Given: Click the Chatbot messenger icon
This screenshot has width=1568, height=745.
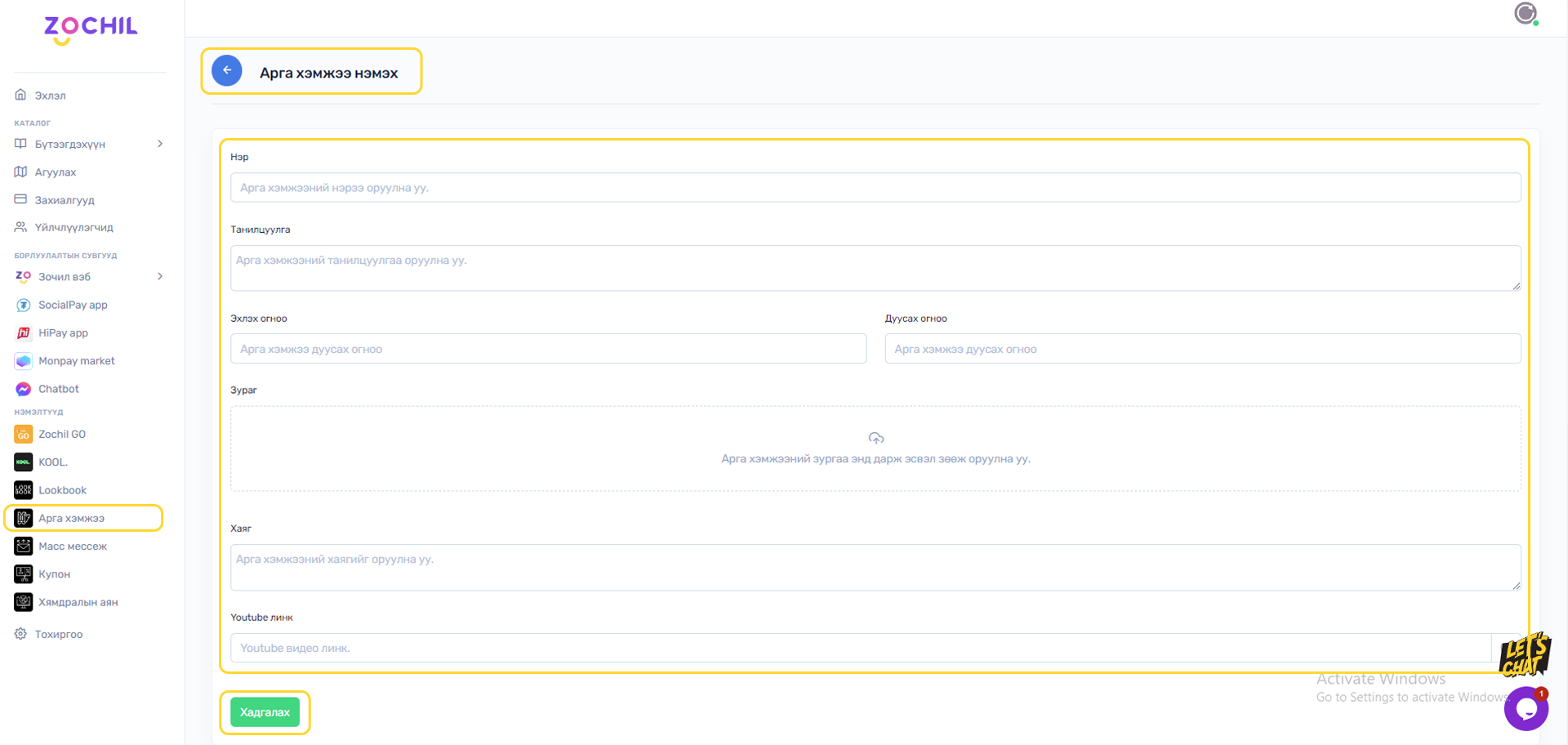Looking at the screenshot, I should pos(24,390).
